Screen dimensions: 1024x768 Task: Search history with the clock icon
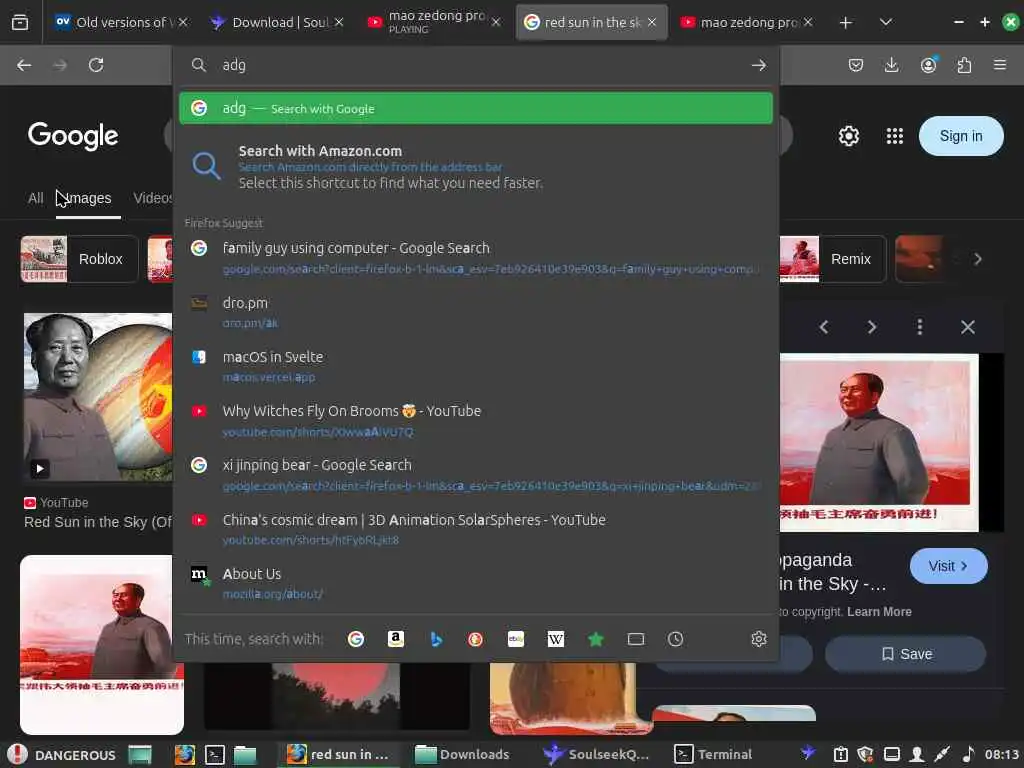676,639
